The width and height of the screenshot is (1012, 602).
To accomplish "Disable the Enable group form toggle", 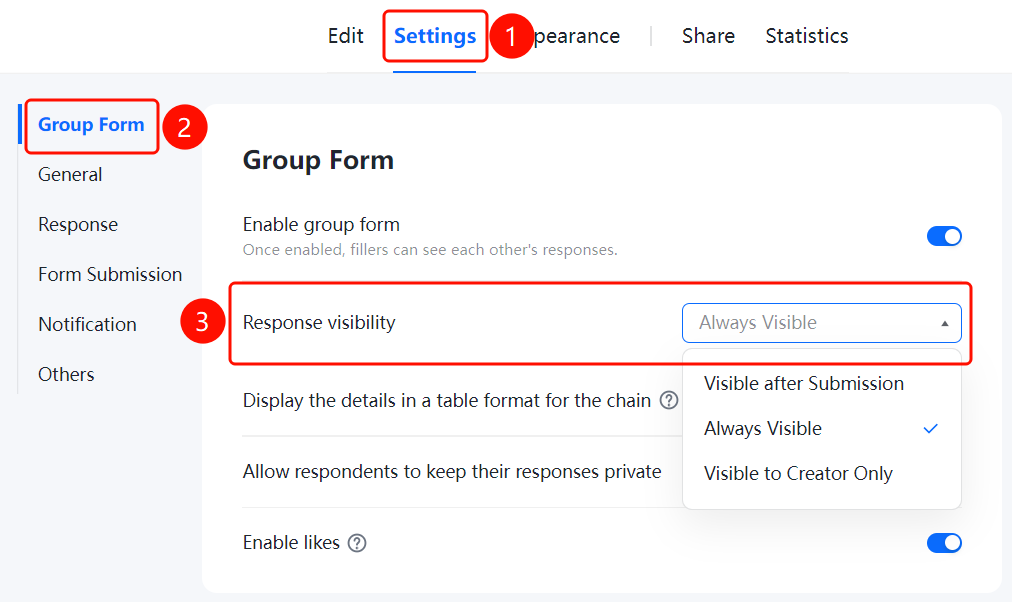I will [x=944, y=236].
